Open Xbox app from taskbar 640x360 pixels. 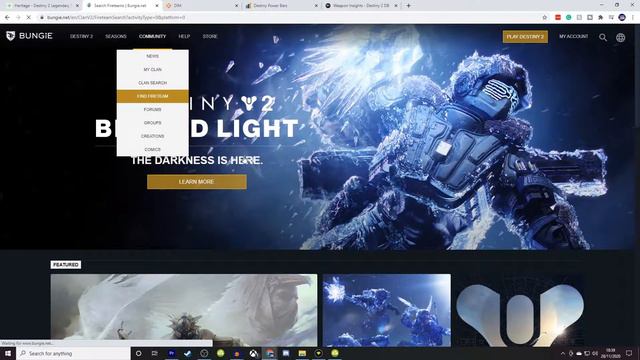[x=253, y=353]
